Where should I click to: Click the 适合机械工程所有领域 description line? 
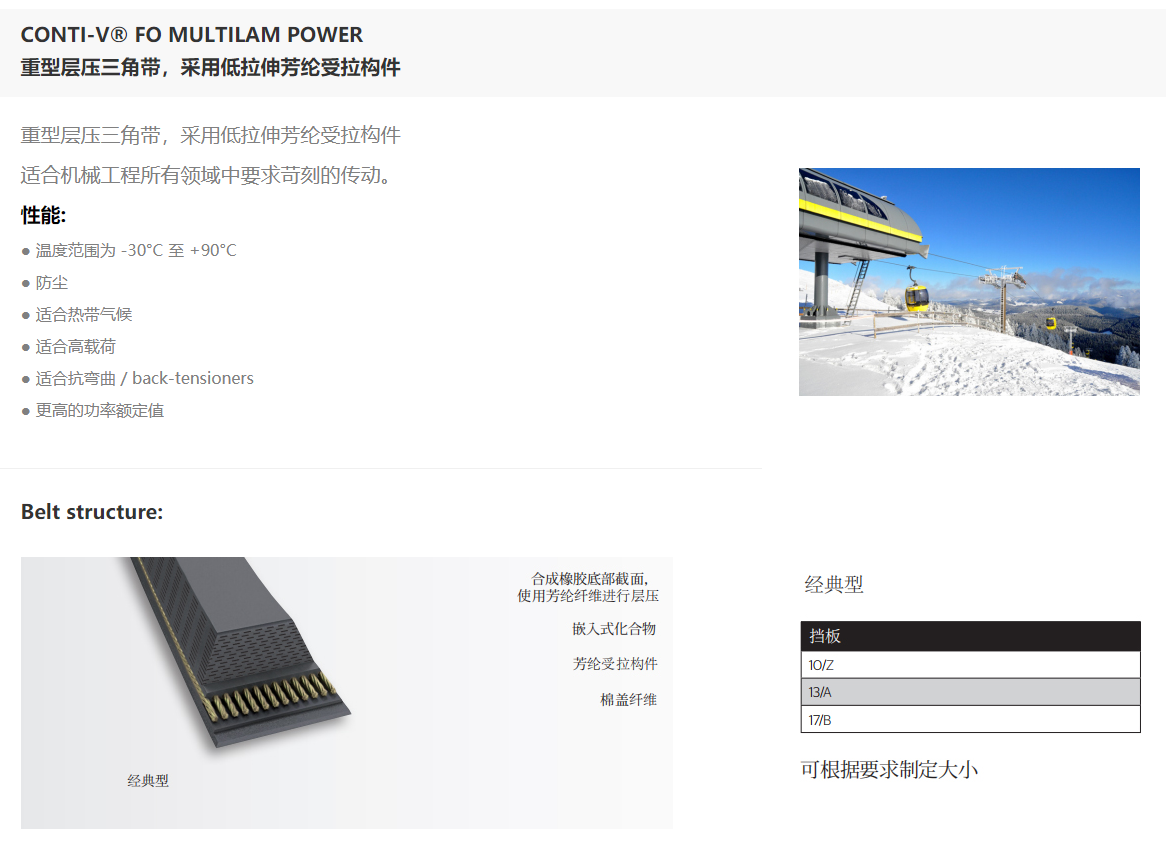(206, 176)
